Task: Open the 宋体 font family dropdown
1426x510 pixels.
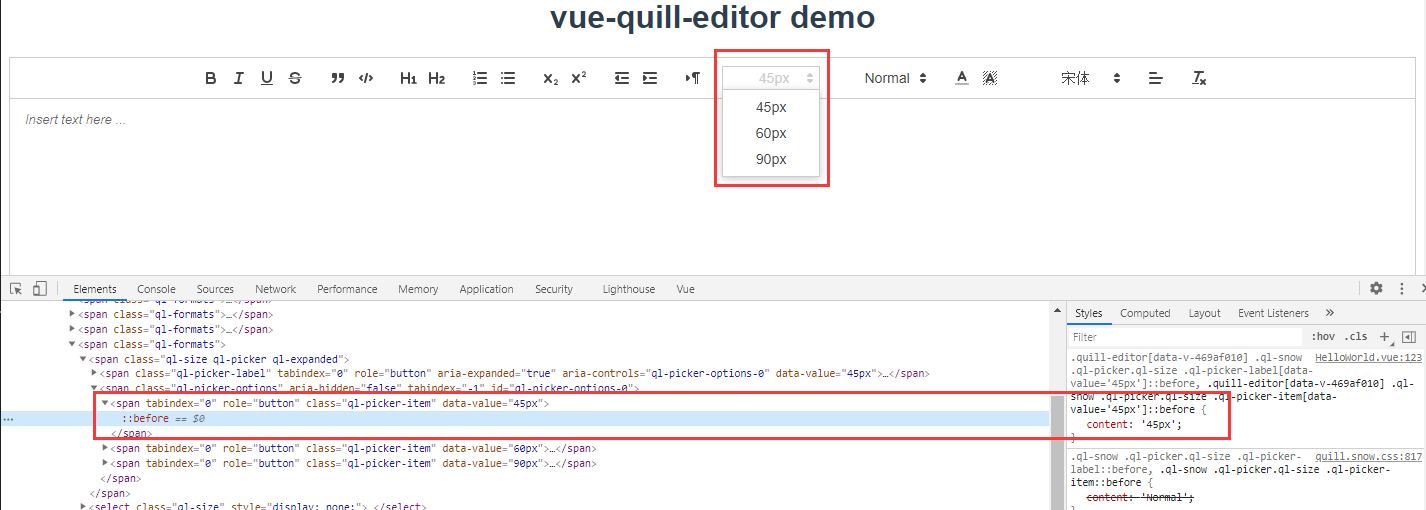Action: (x=1091, y=78)
